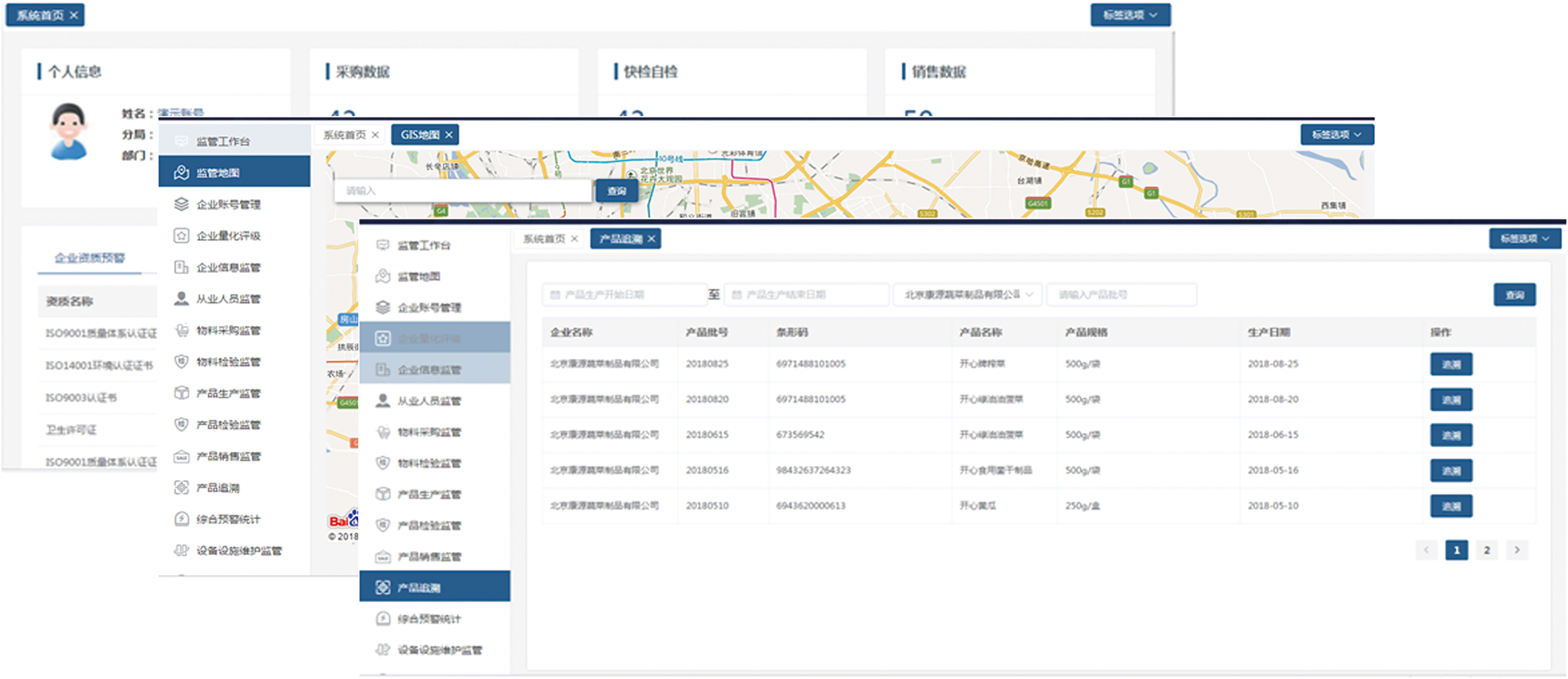Expand the 标签选项 dropdown above product table
This screenshot has width=1568, height=679.
tap(1525, 239)
